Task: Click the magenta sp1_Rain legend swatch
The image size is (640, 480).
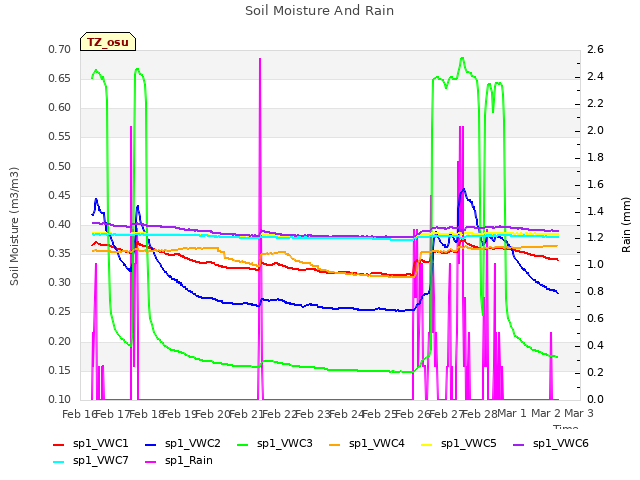Action: click(151, 462)
